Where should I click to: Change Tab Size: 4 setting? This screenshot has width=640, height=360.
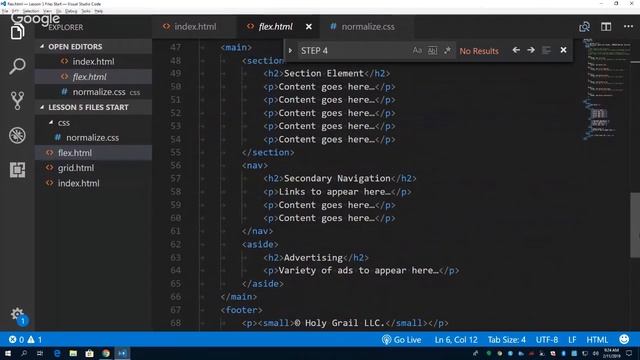click(x=507, y=340)
